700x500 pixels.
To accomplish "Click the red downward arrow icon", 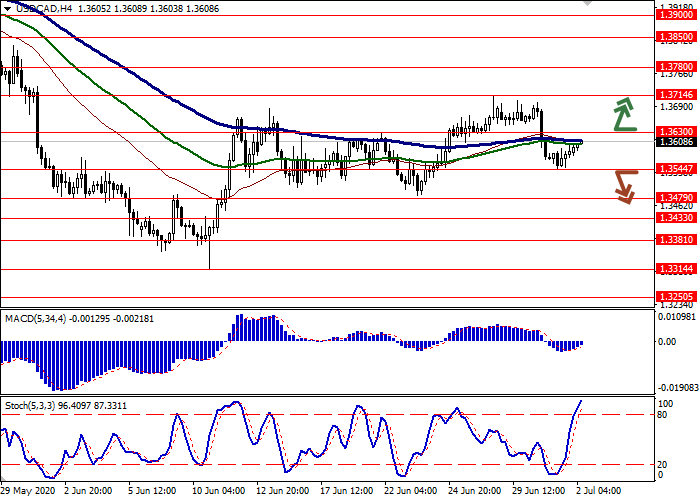I will point(625,186).
